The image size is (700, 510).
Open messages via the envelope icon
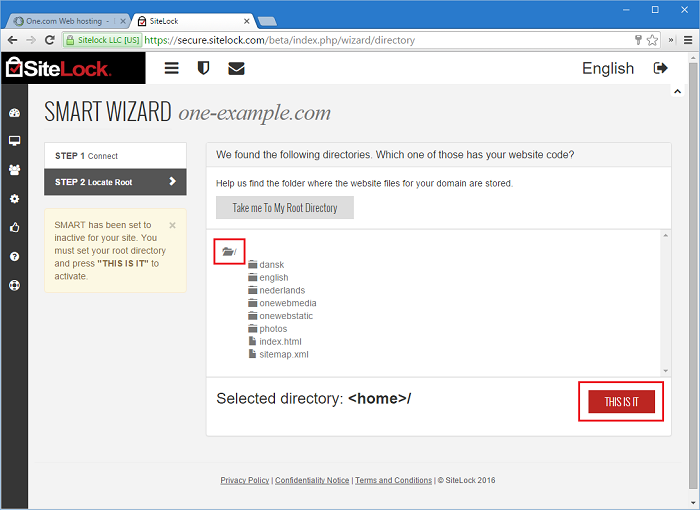point(236,68)
